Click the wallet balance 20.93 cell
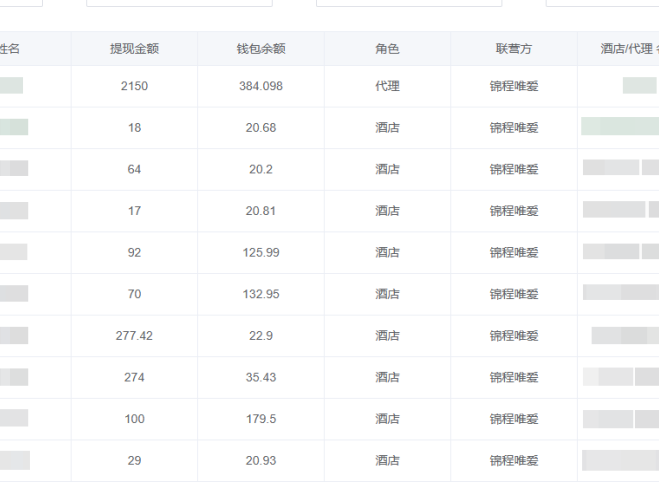Image resolution: width=659 pixels, height=495 pixels. [260, 460]
